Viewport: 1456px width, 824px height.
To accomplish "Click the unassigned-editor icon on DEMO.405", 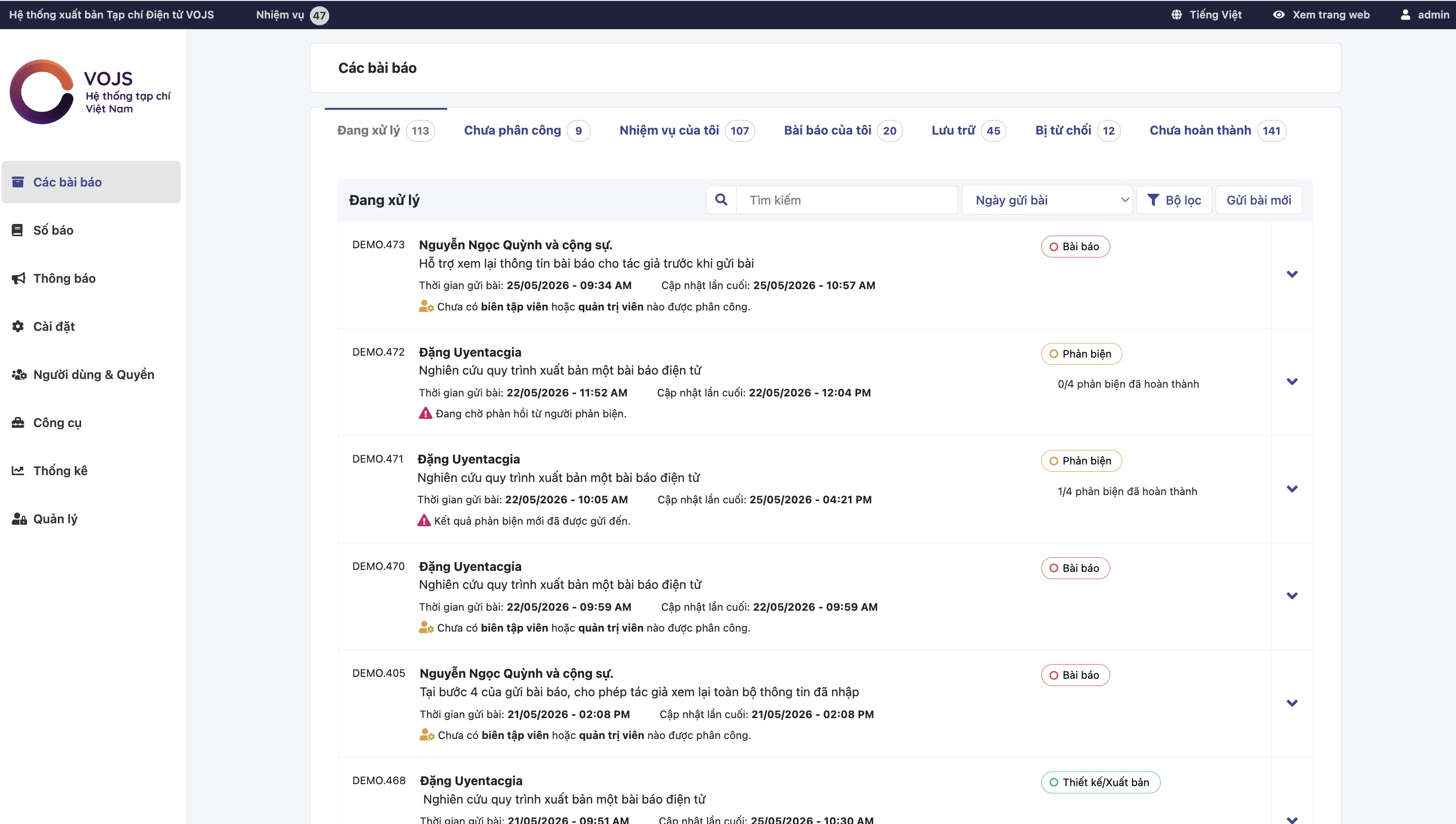I will [427, 735].
